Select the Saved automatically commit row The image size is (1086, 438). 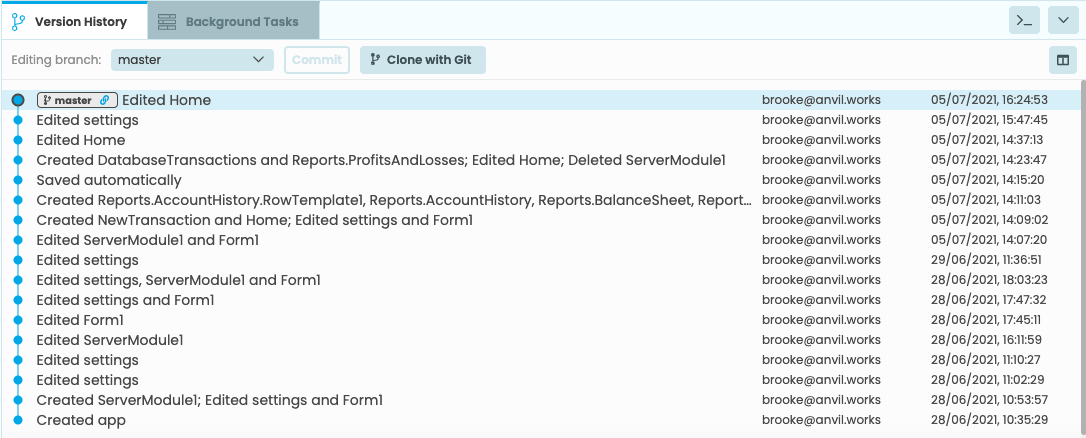click(109, 180)
